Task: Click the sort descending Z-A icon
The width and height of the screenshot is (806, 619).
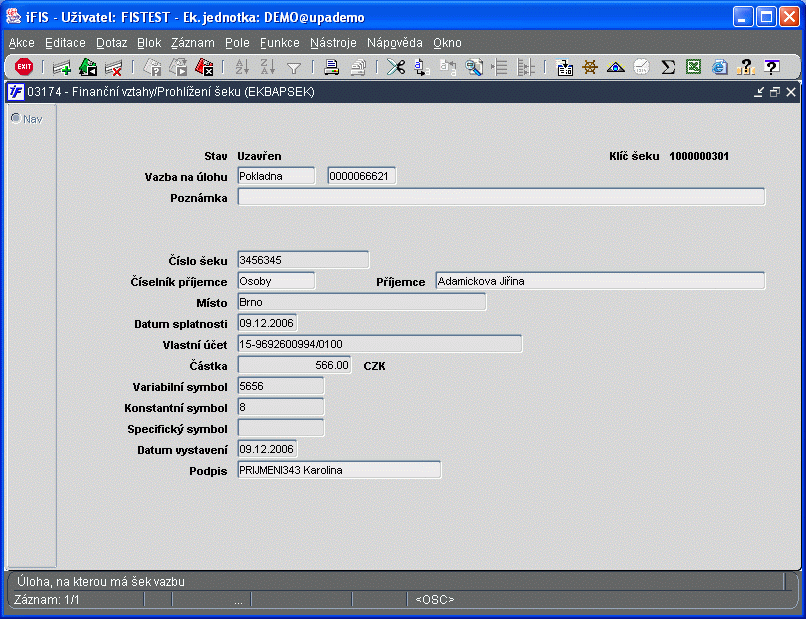Action: pos(268,67)
